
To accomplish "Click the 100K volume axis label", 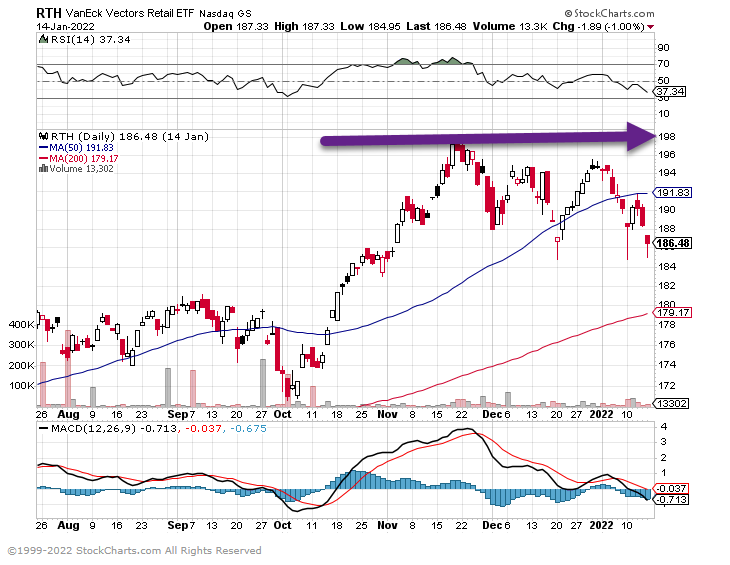I will click(x=22, y=386).
